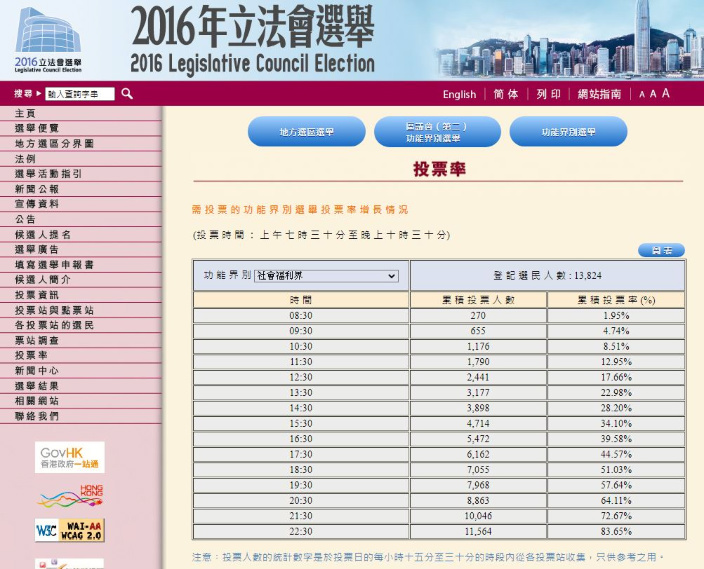Screen dimensions: 704x569
Task: Open the W3C WAI-AA WCAG 2.0 badge
Action: pyautogui.click(x=70, y=530)
